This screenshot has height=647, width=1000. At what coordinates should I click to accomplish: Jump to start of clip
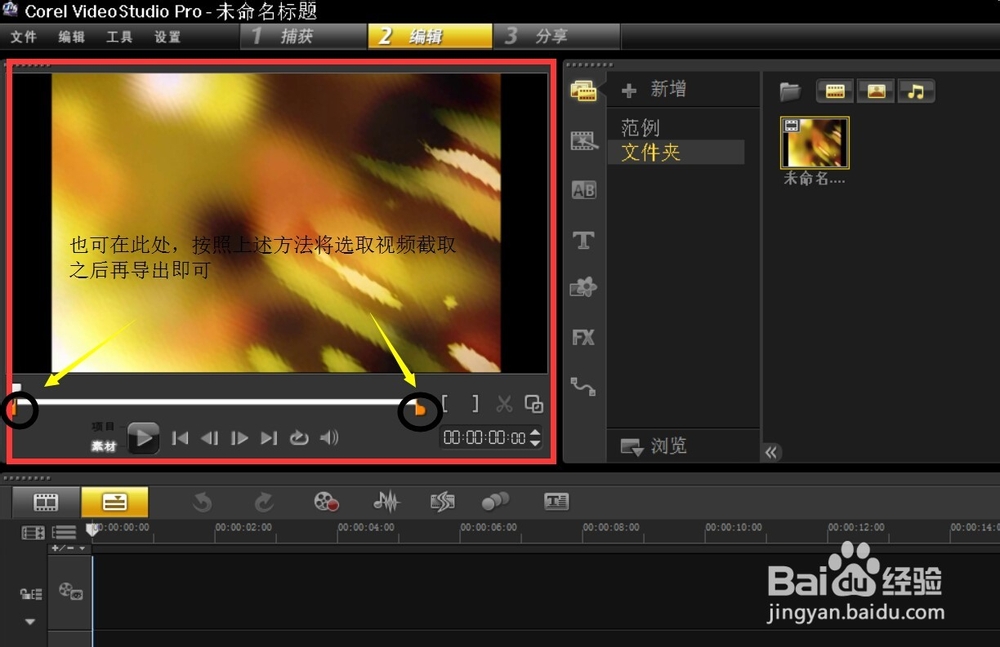pos(180,438)
